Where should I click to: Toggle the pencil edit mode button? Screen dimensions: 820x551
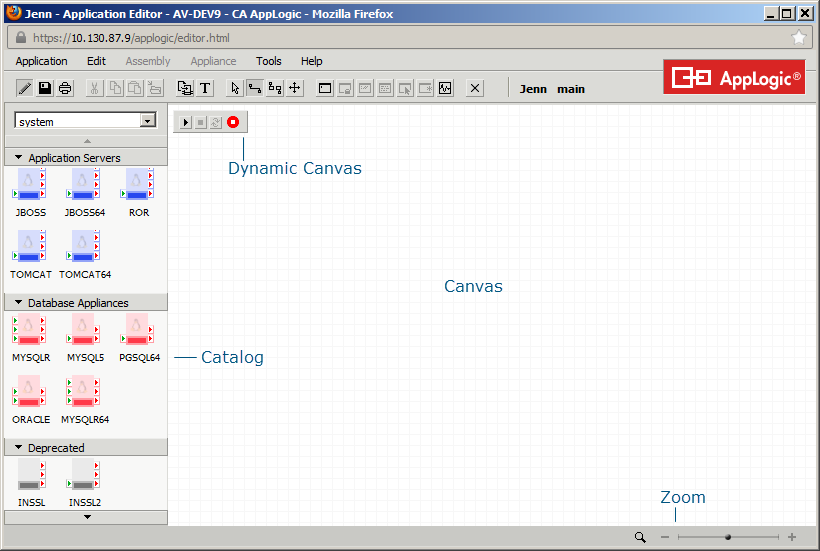tap(25, 88)
